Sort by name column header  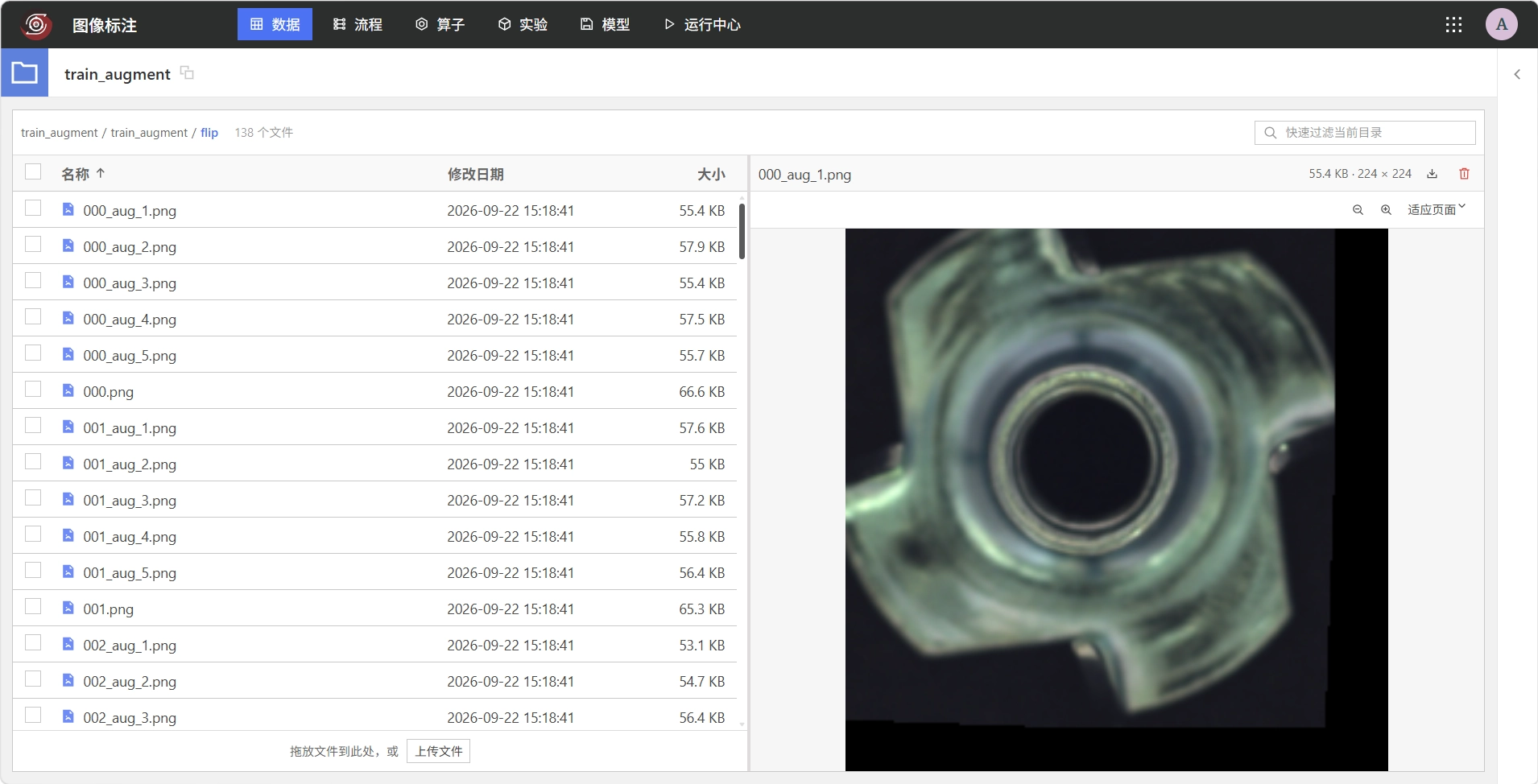83,174
